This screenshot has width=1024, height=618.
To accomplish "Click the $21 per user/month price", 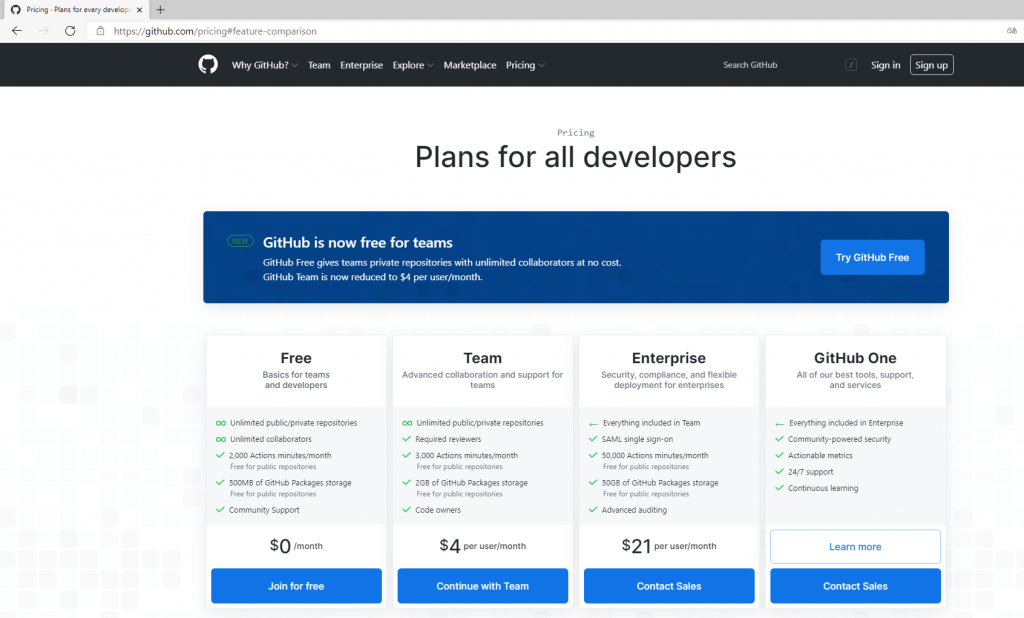I will [669, 545].
